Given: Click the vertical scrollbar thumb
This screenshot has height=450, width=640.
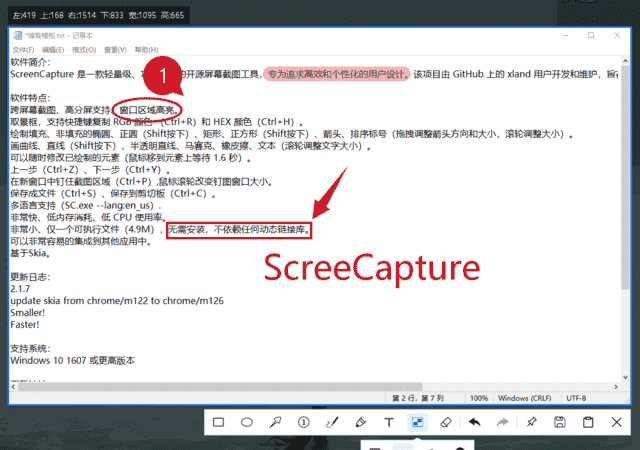Looking at the screenshot, I should (x=625, y=178).
